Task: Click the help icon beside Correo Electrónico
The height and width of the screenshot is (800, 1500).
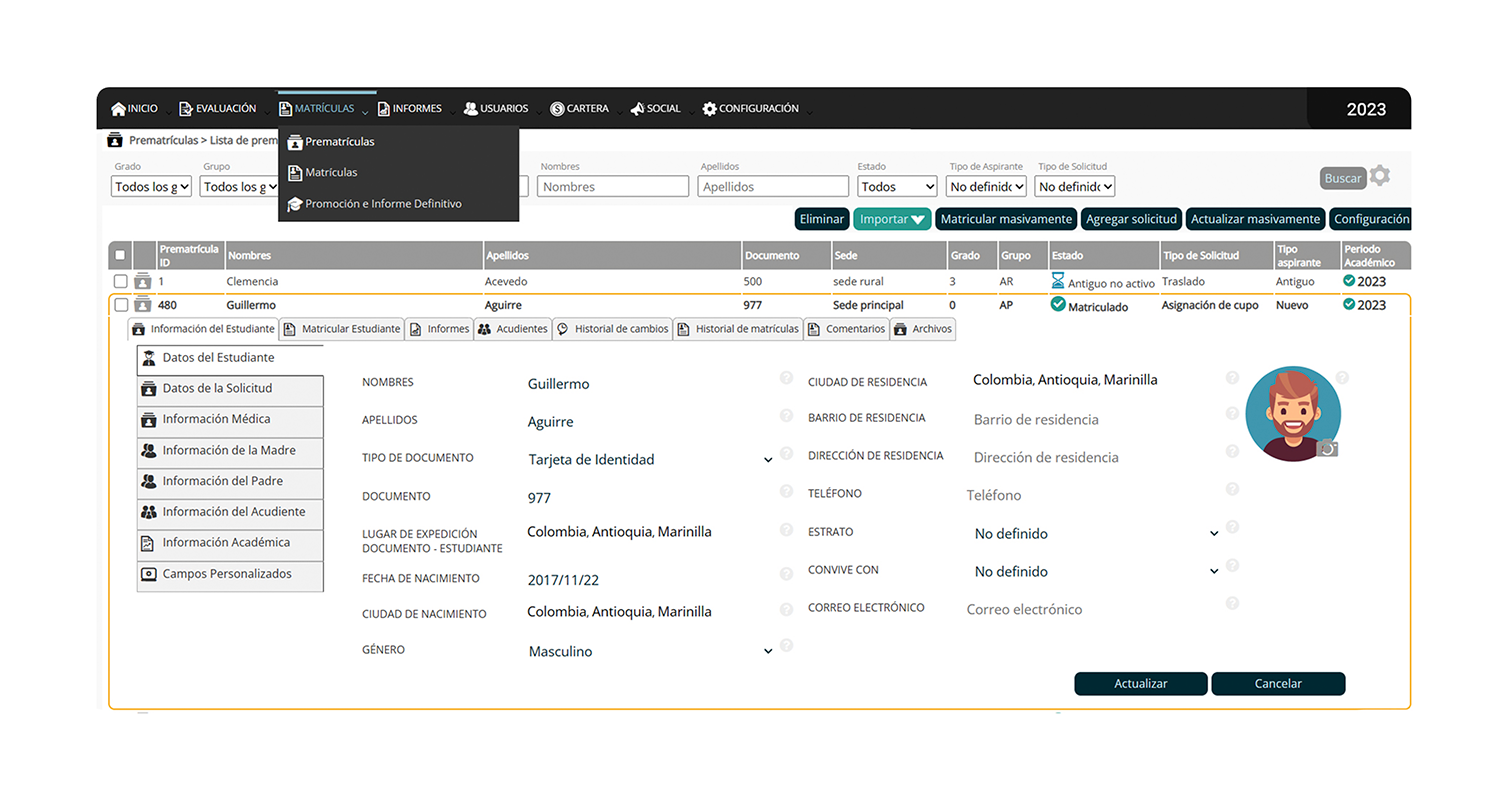Action: click(1232, 603)
